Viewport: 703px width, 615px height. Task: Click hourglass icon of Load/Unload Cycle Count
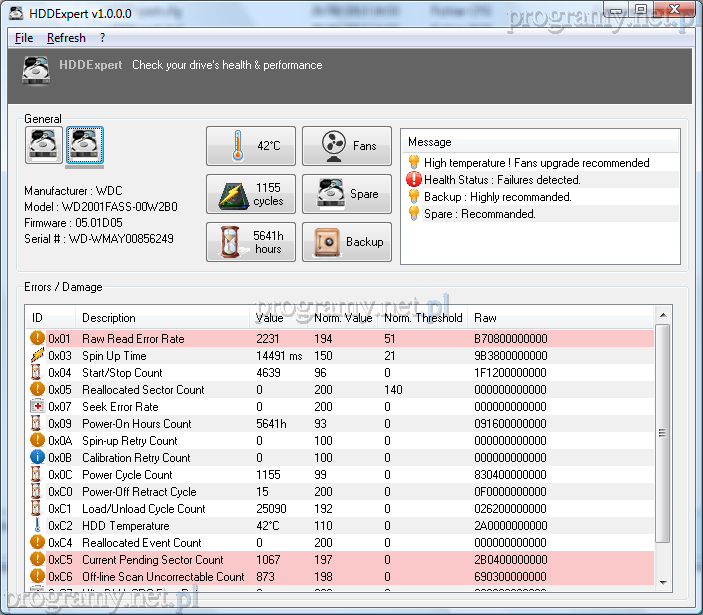click(x=36, y=508)
